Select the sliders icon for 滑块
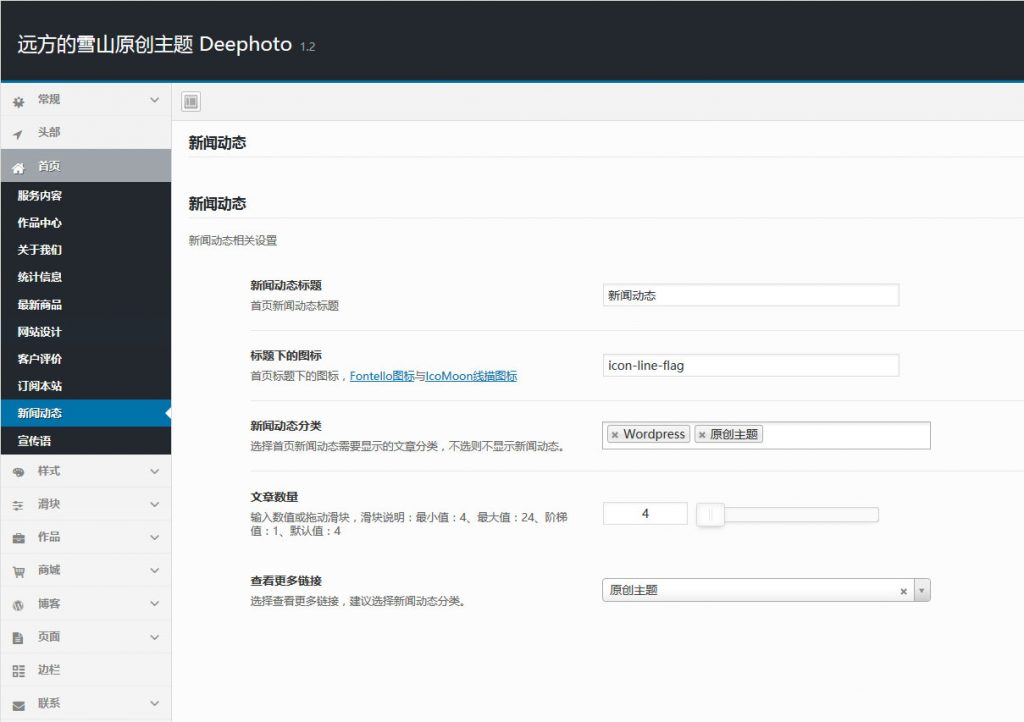This screenshot has width=1024, height=722. [x=17, y=504]
